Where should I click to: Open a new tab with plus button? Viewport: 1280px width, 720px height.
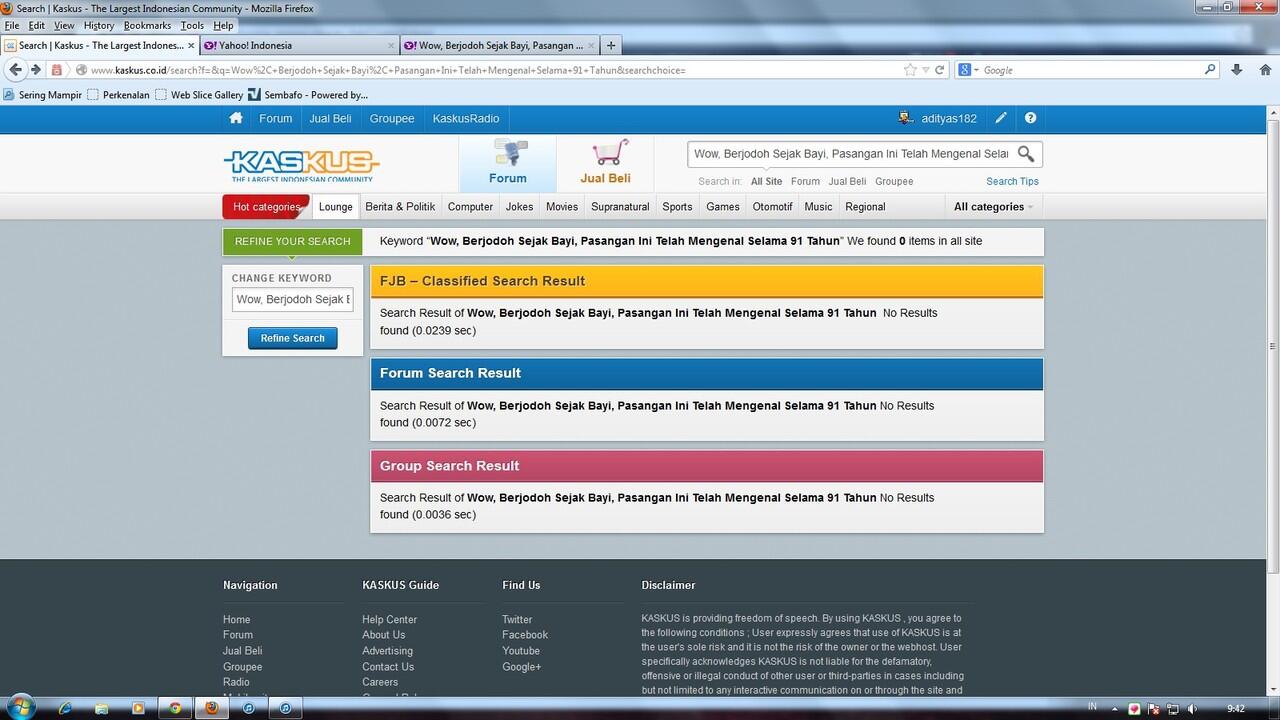coord(611,45)
